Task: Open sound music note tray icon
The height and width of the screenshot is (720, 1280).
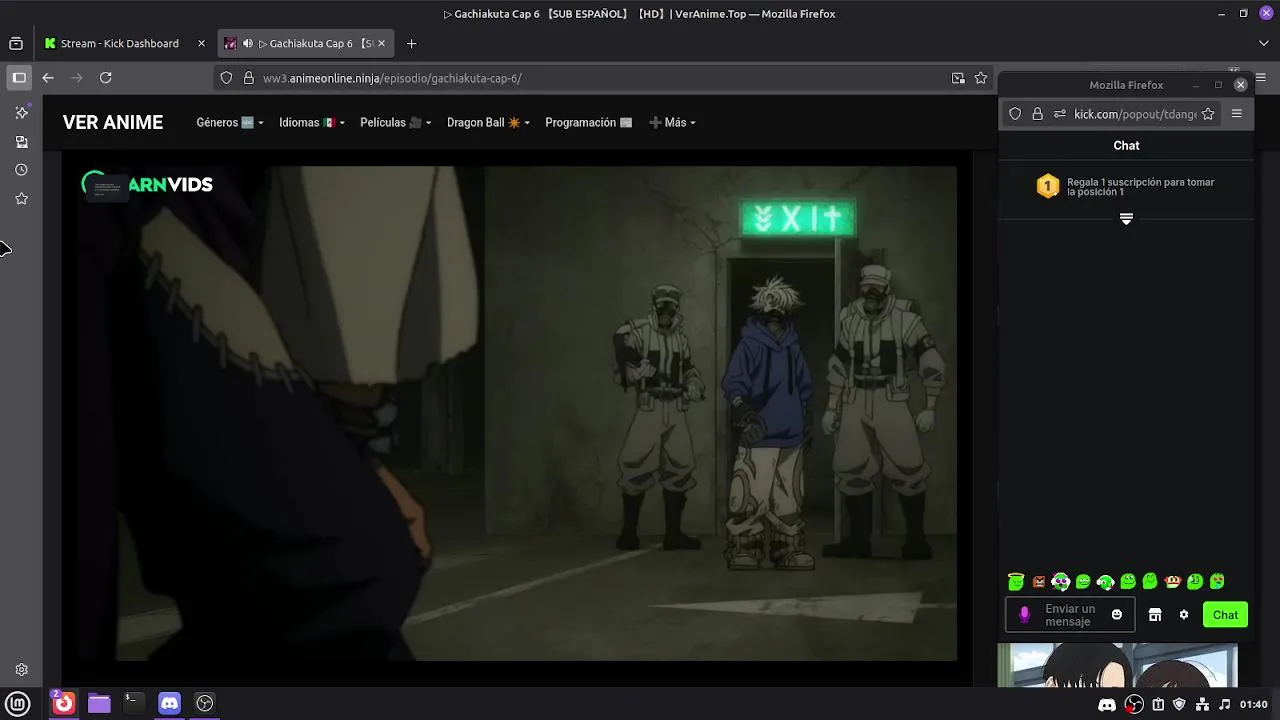Action: pos(1224,705)
